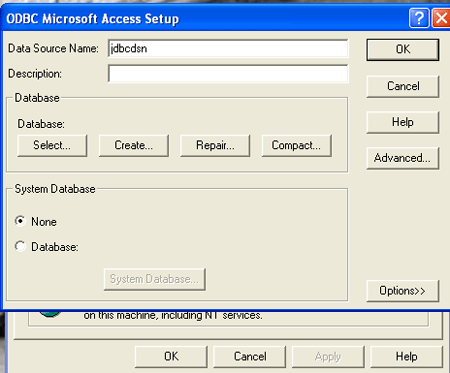
Task: Expand dialog with Options>> button
Action: [x=403, y=291]
